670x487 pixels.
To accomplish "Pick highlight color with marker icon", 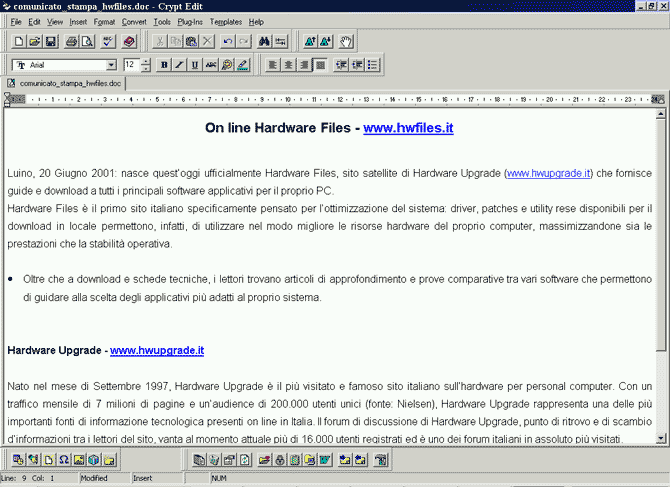I will click(x=243, y=65).
